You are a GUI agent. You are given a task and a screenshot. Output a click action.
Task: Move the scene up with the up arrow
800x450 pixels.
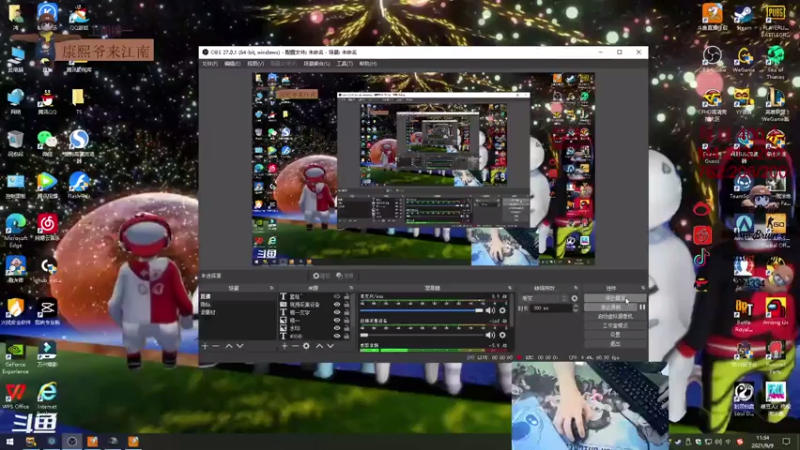tap(229, 346)
